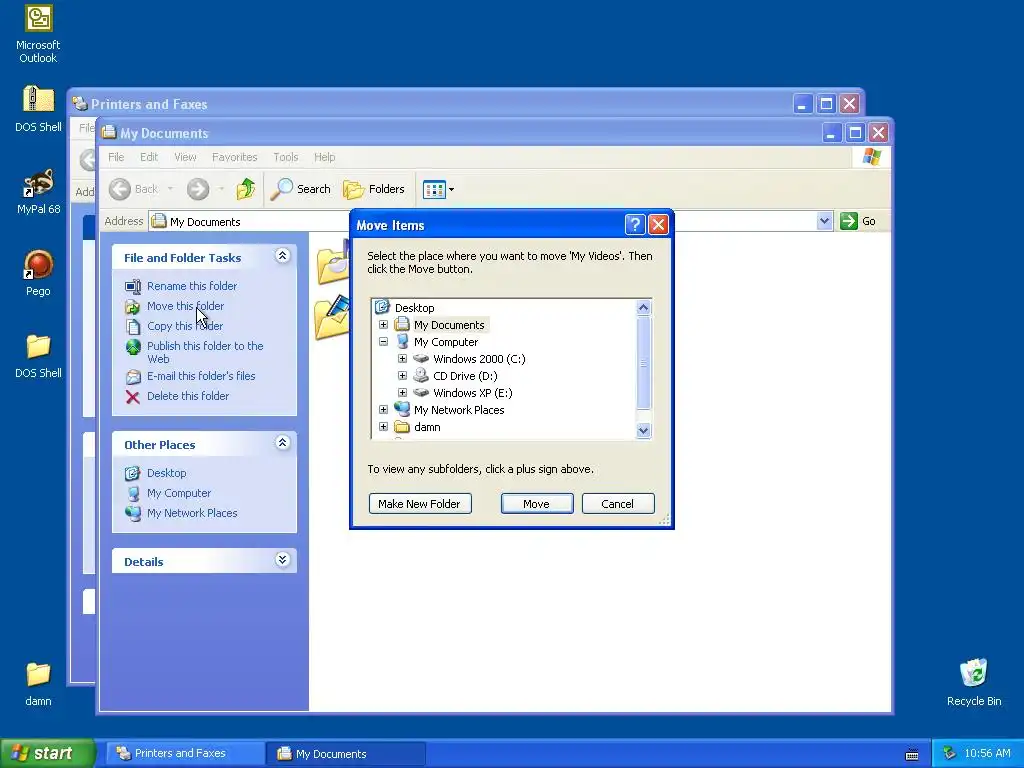Expand the damn folder tree node
Screen dimensions: 1024x768
(x=383, y=426)
